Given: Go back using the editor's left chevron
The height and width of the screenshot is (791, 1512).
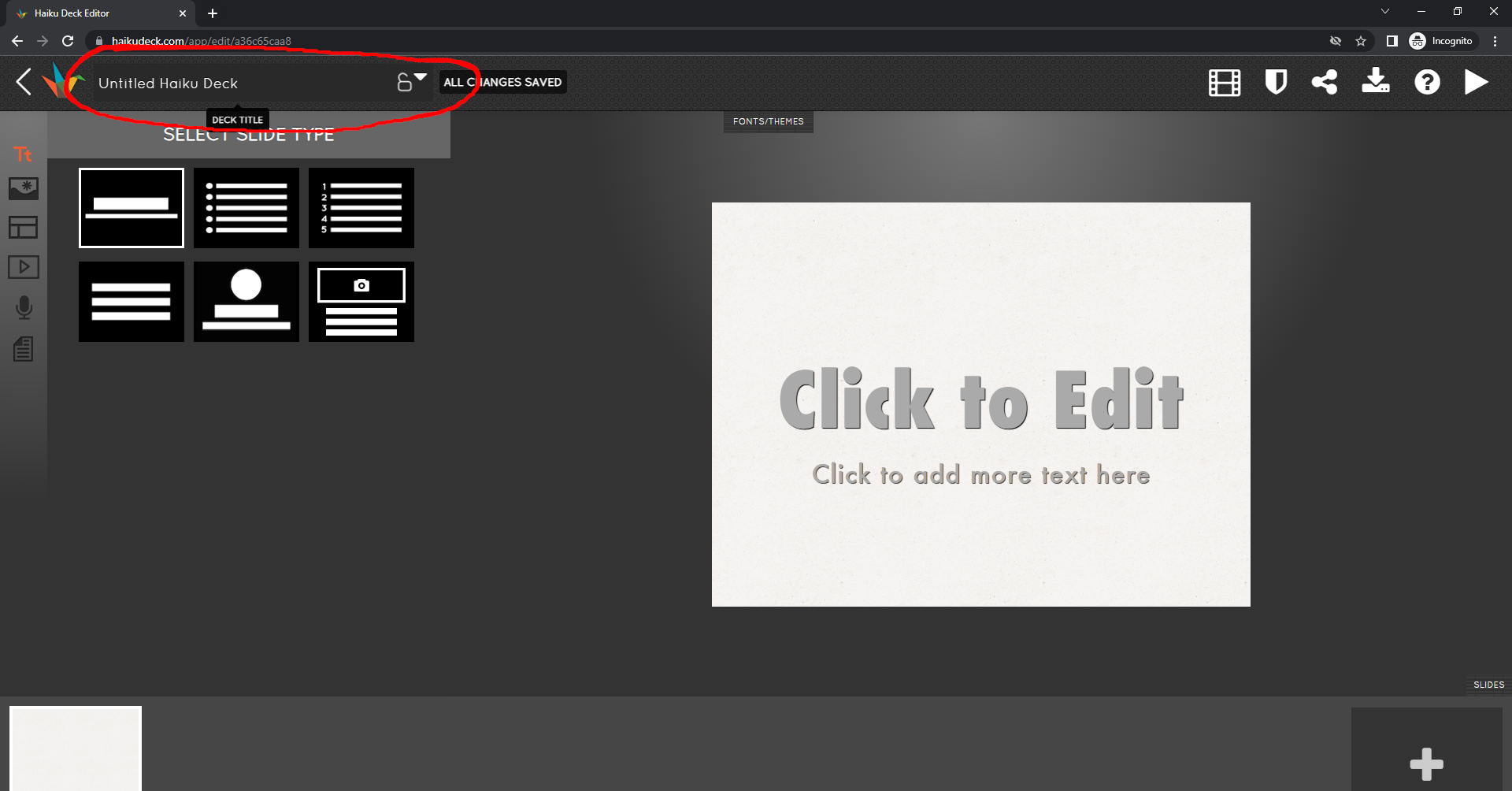Looking at the screenshot, I should click(x=24, y=82).
